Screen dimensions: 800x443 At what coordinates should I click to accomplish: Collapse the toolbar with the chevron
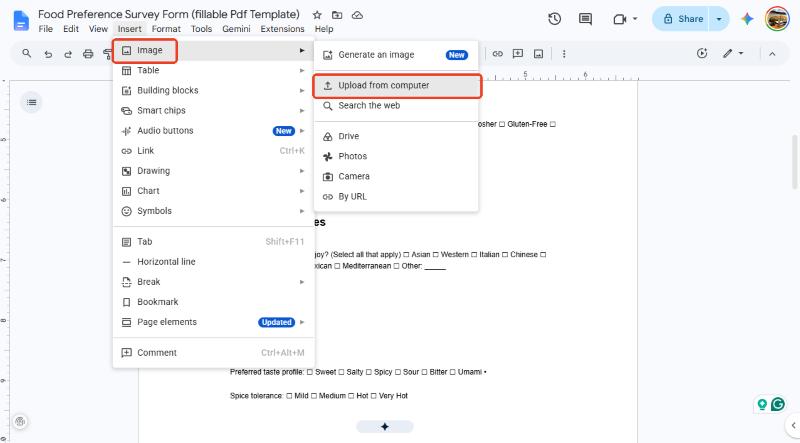click(x=772, y=54)
